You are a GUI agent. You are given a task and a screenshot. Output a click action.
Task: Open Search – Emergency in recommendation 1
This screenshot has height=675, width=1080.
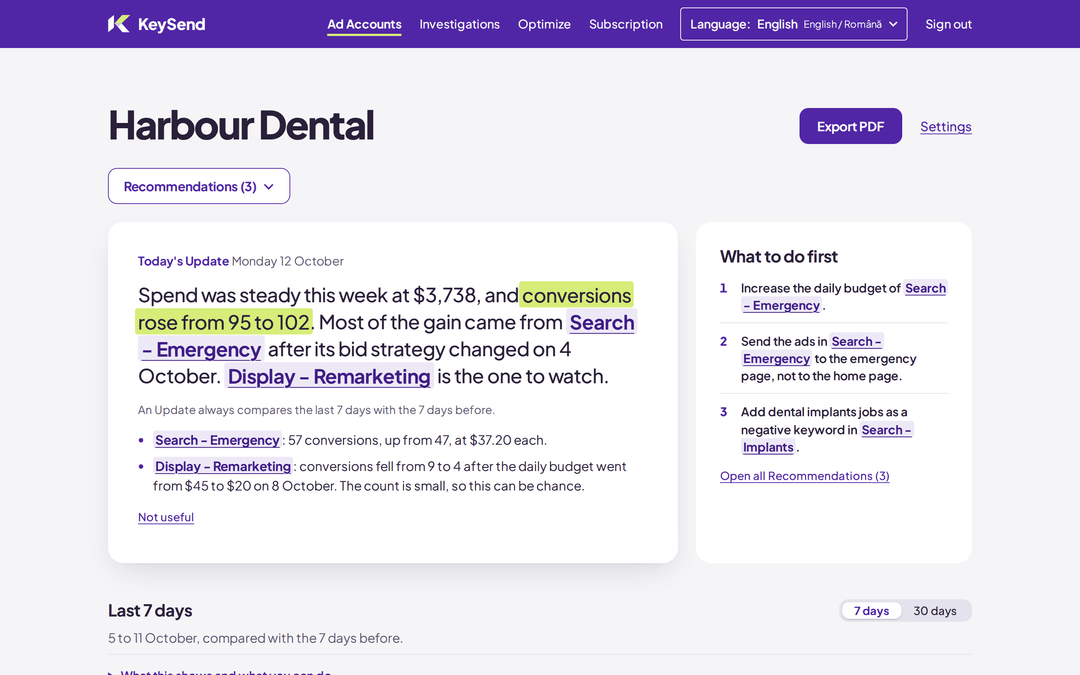[925, 288]
